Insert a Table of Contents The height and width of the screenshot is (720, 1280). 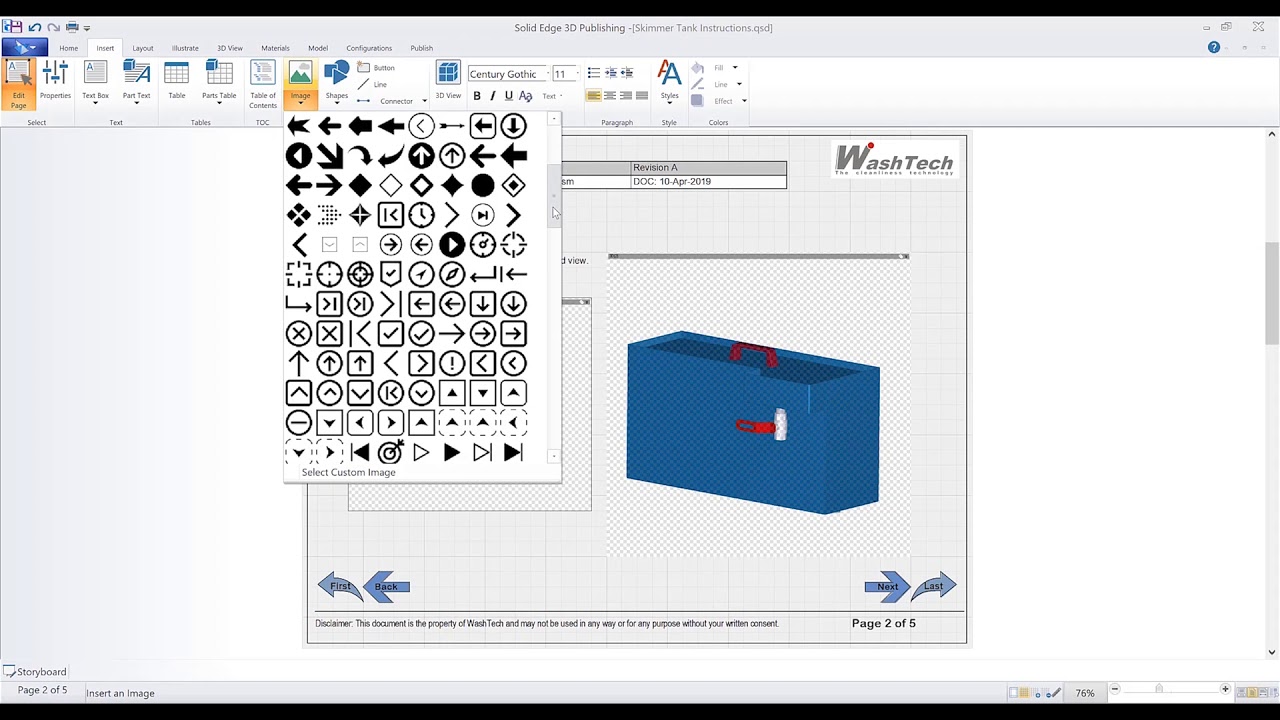coord(263,85)
